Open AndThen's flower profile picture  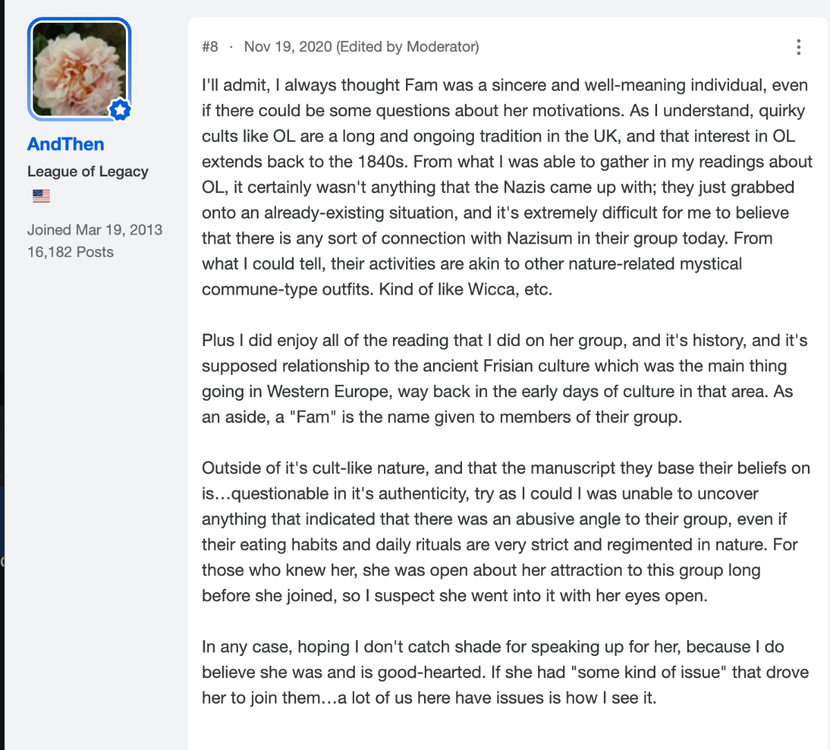click(79, 69)
